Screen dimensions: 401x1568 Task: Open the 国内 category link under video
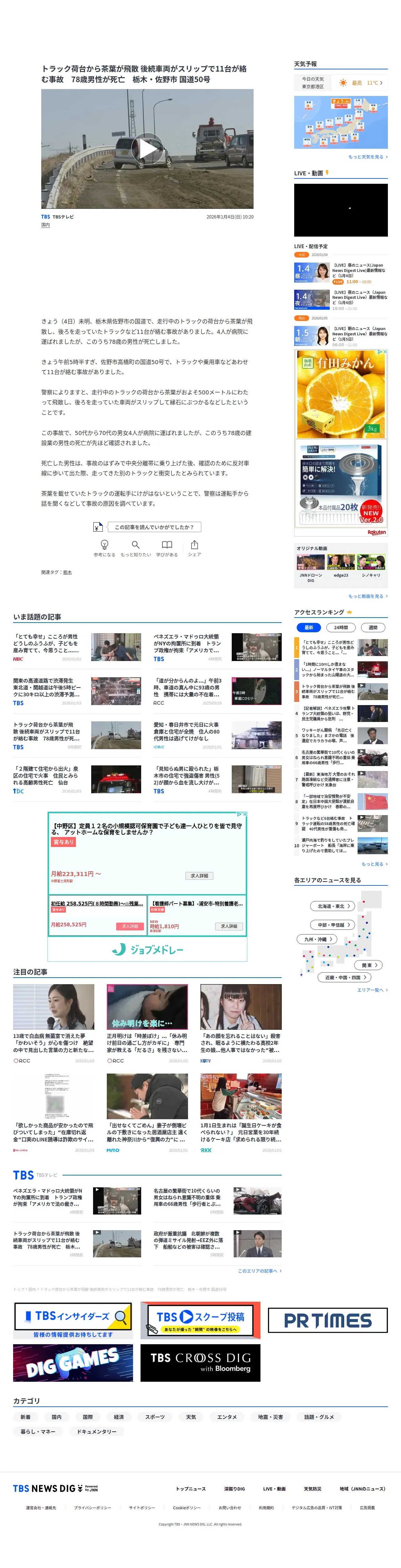[46, 225]
